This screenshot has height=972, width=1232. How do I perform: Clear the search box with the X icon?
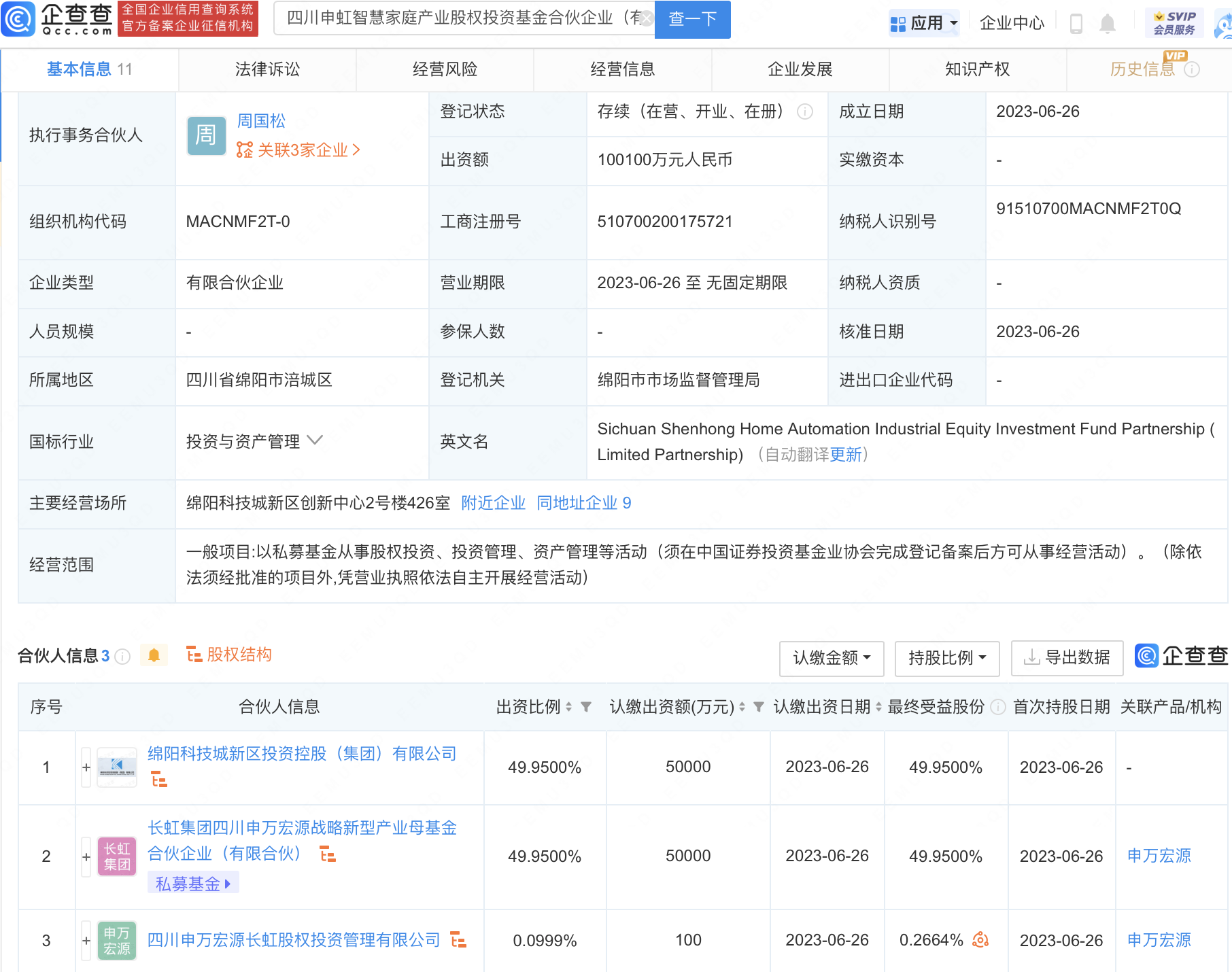point(646,18)
